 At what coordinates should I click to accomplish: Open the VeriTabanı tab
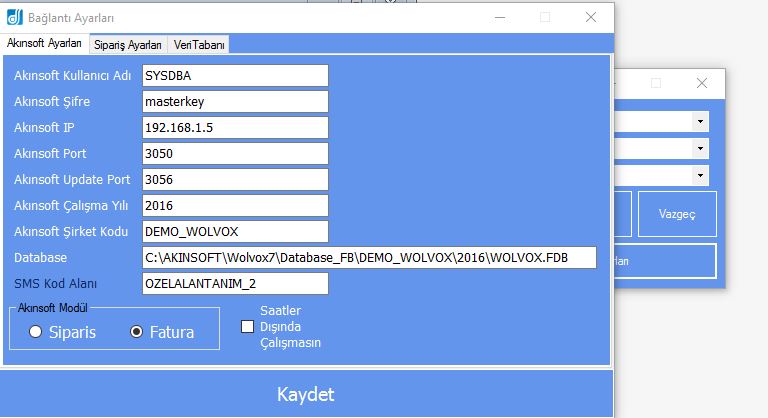[198, 45]
